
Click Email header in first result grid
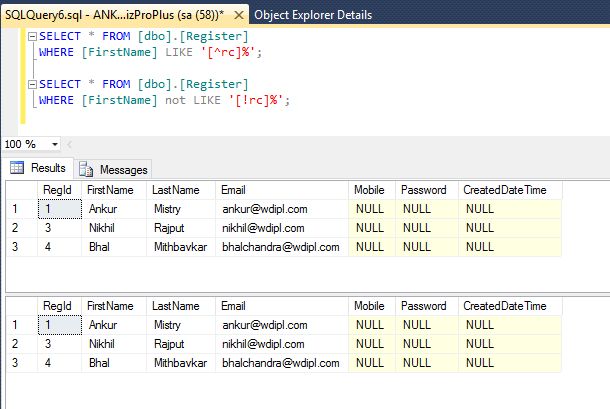point(282,190)
